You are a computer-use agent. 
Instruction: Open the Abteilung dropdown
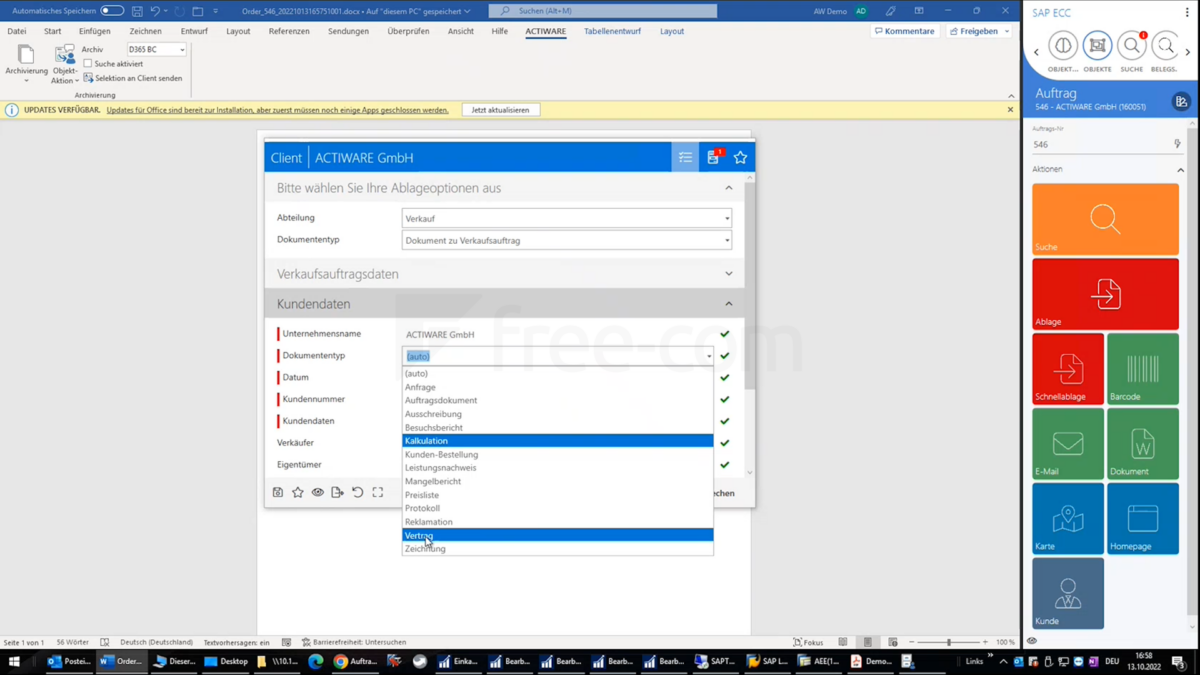coord(726,218)
